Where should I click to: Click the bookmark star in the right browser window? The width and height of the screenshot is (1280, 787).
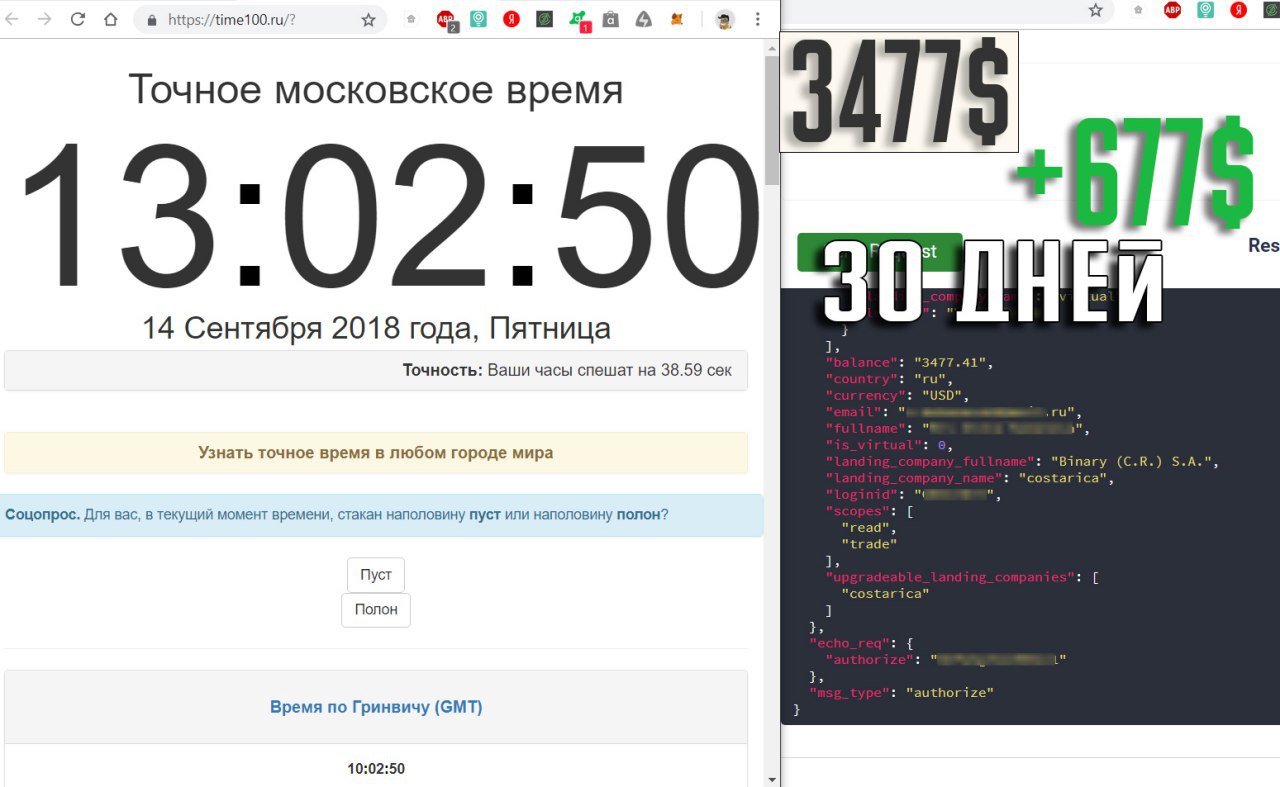click(x=1096, y=10)
